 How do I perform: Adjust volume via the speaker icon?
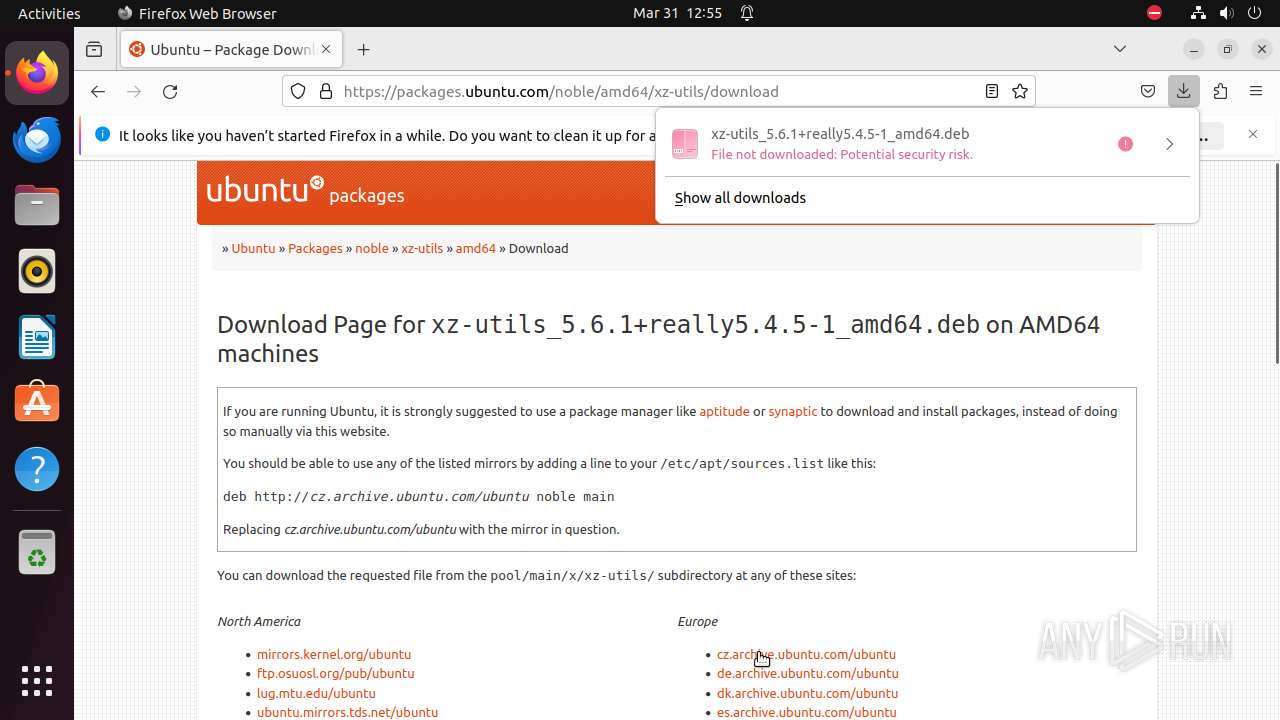(x=1227, y=13)
